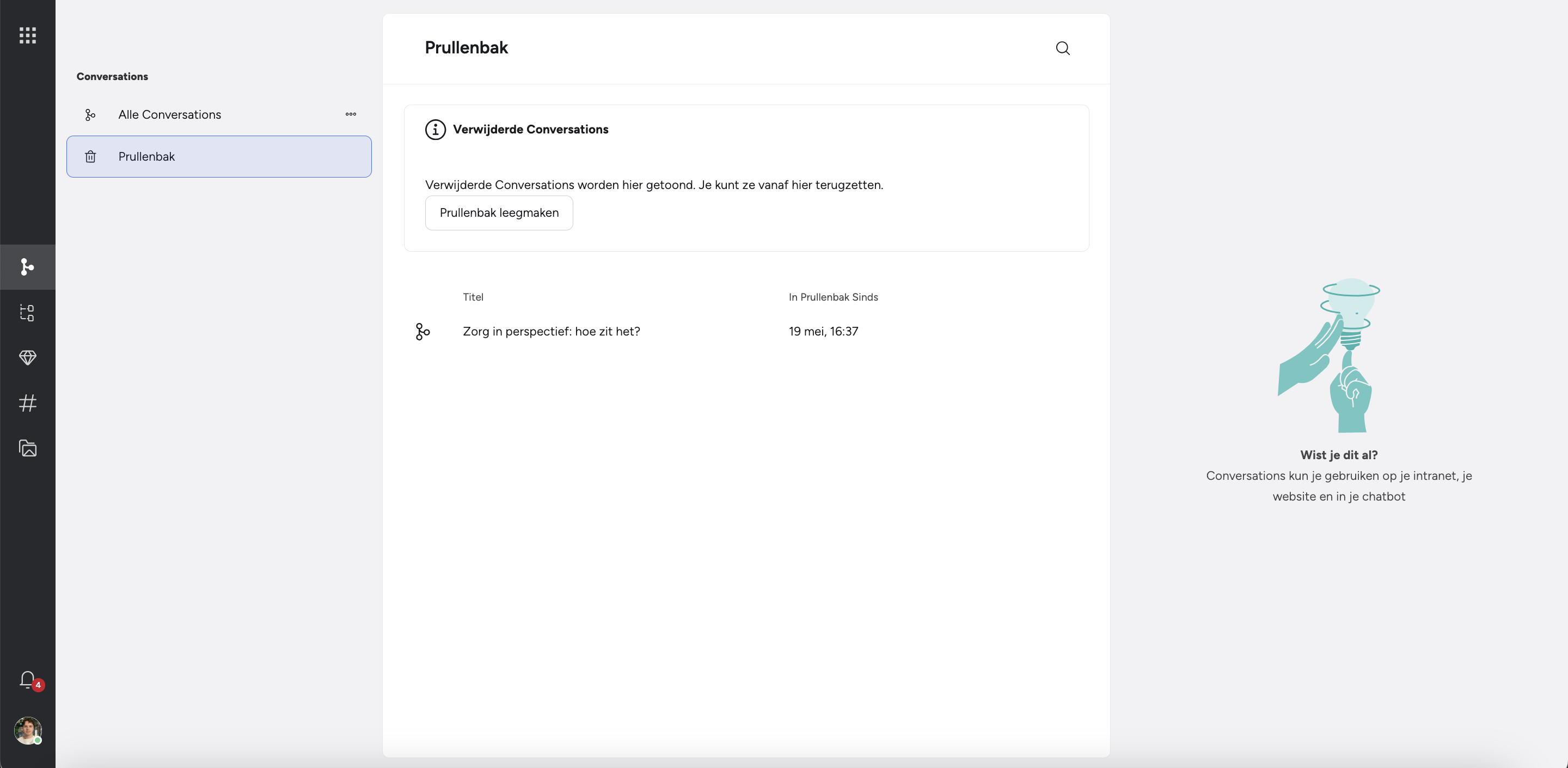1568x768 pixels.
Task: Select Alle Conversations in the sidebar
Action: tap(169, 114)
